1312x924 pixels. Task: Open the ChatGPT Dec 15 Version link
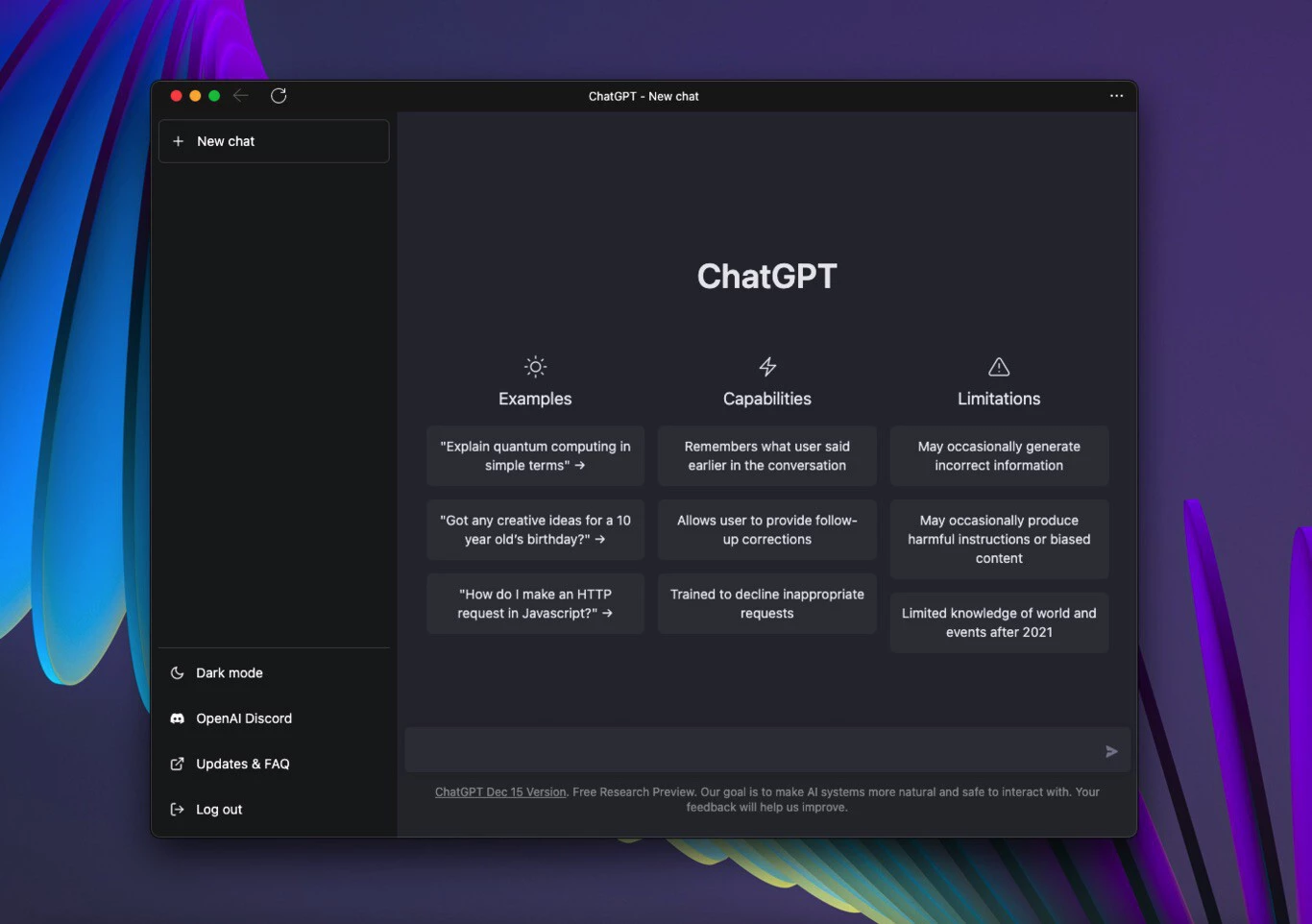(500, 792)
